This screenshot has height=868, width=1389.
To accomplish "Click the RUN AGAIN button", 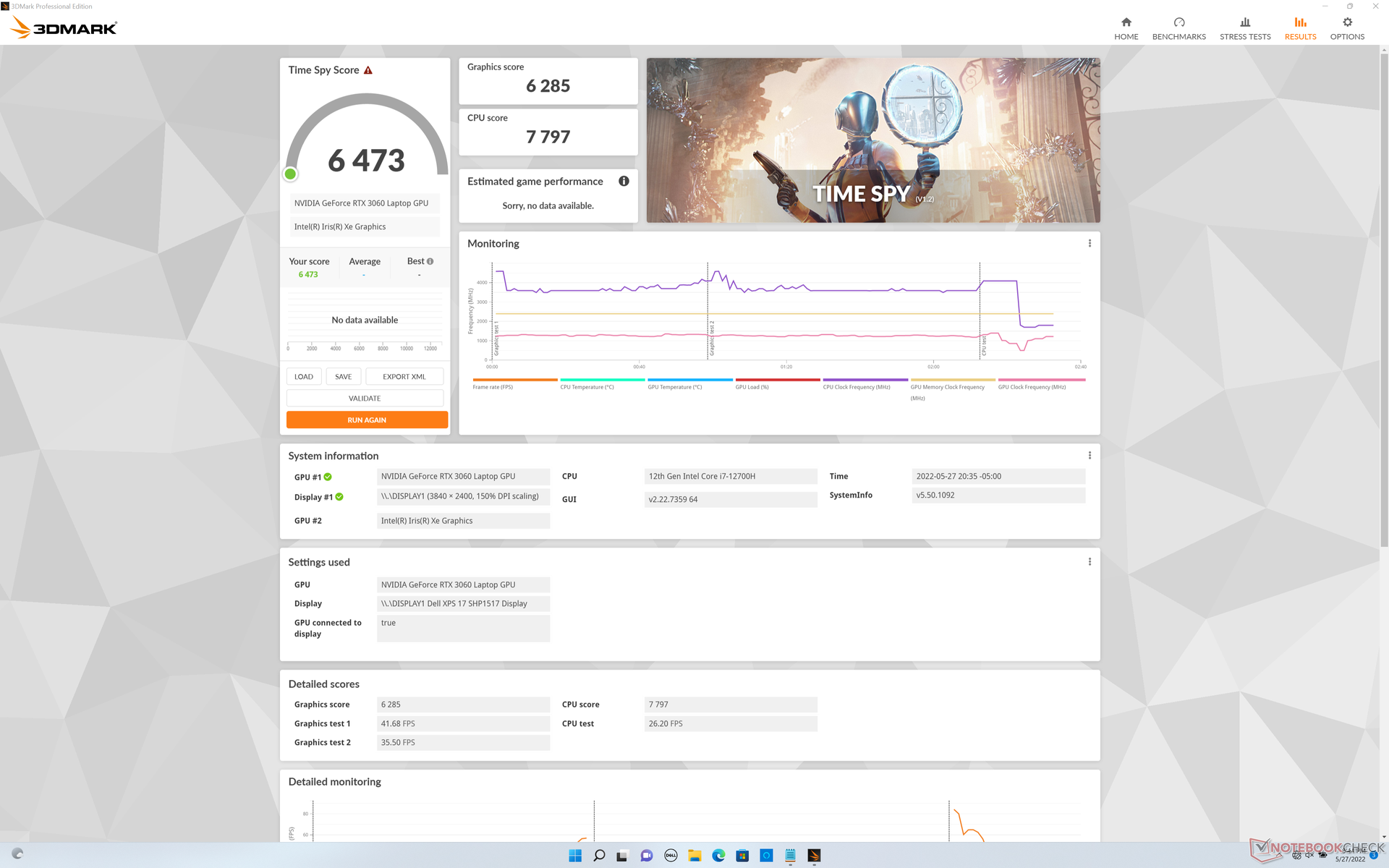I will [x=367, y=420].
